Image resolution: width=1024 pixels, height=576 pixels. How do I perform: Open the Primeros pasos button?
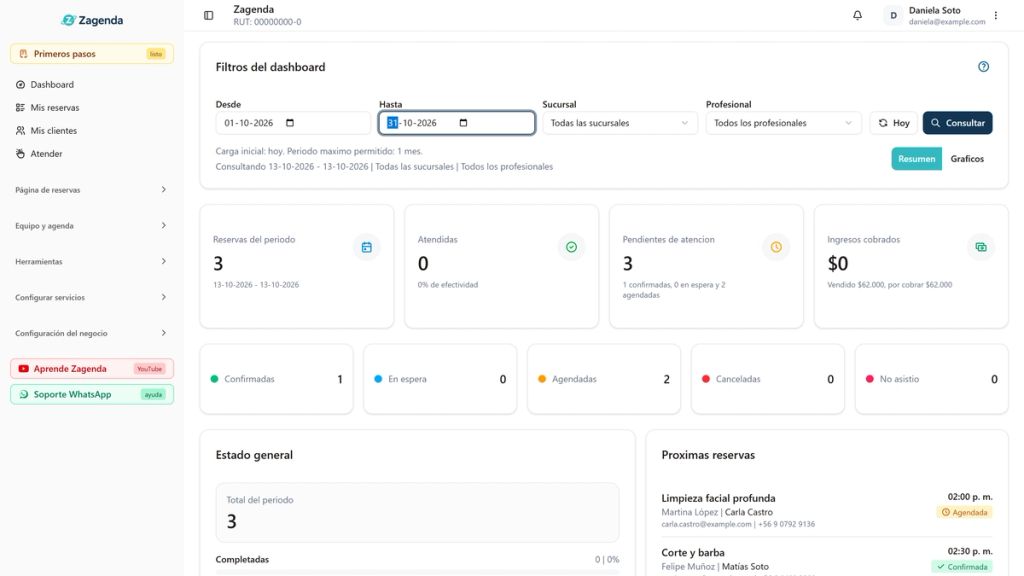91,54
